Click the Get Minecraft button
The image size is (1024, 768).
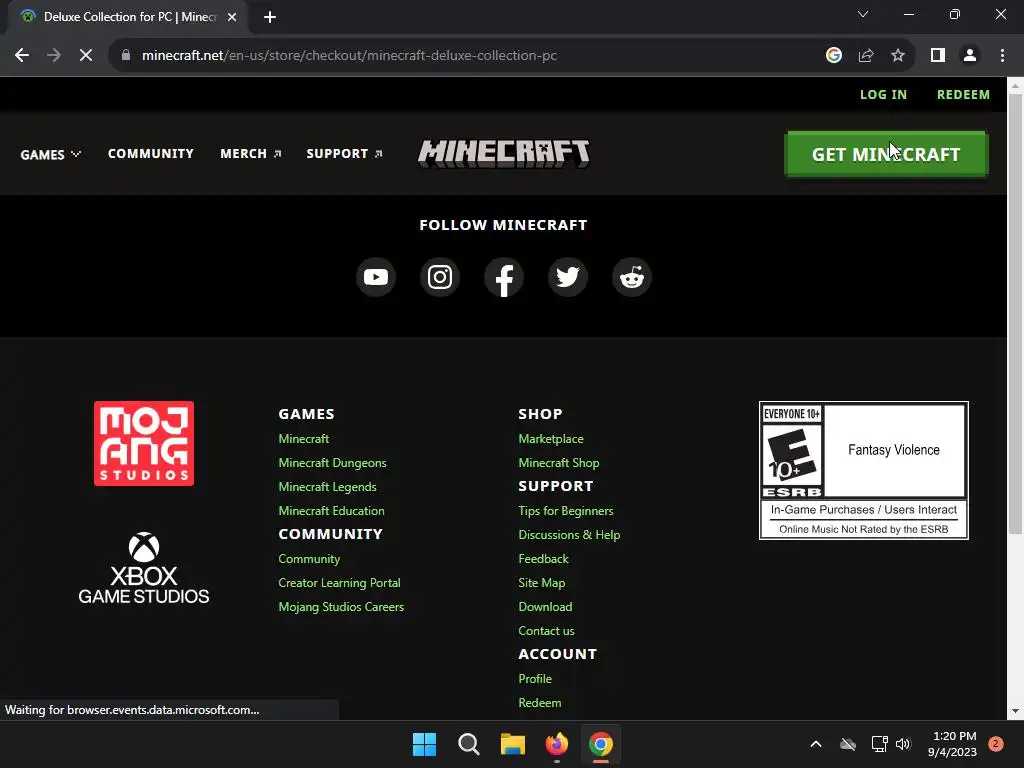coord(886,154)
